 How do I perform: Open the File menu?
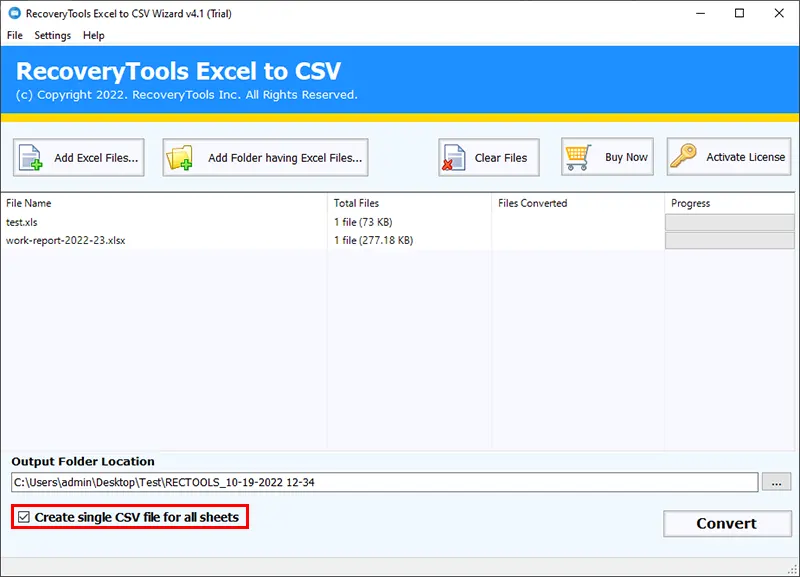pos(14,35)
